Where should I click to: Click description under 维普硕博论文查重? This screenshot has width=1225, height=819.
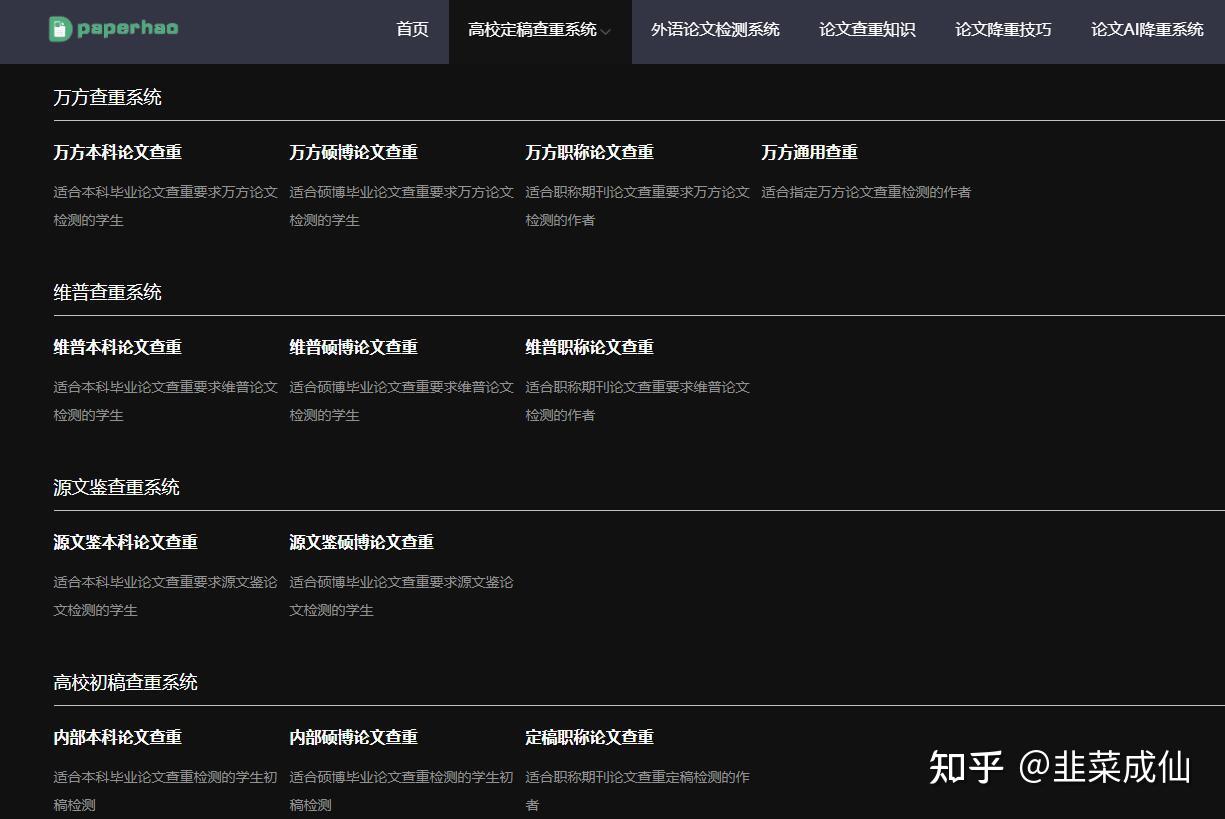coord(402,401)
